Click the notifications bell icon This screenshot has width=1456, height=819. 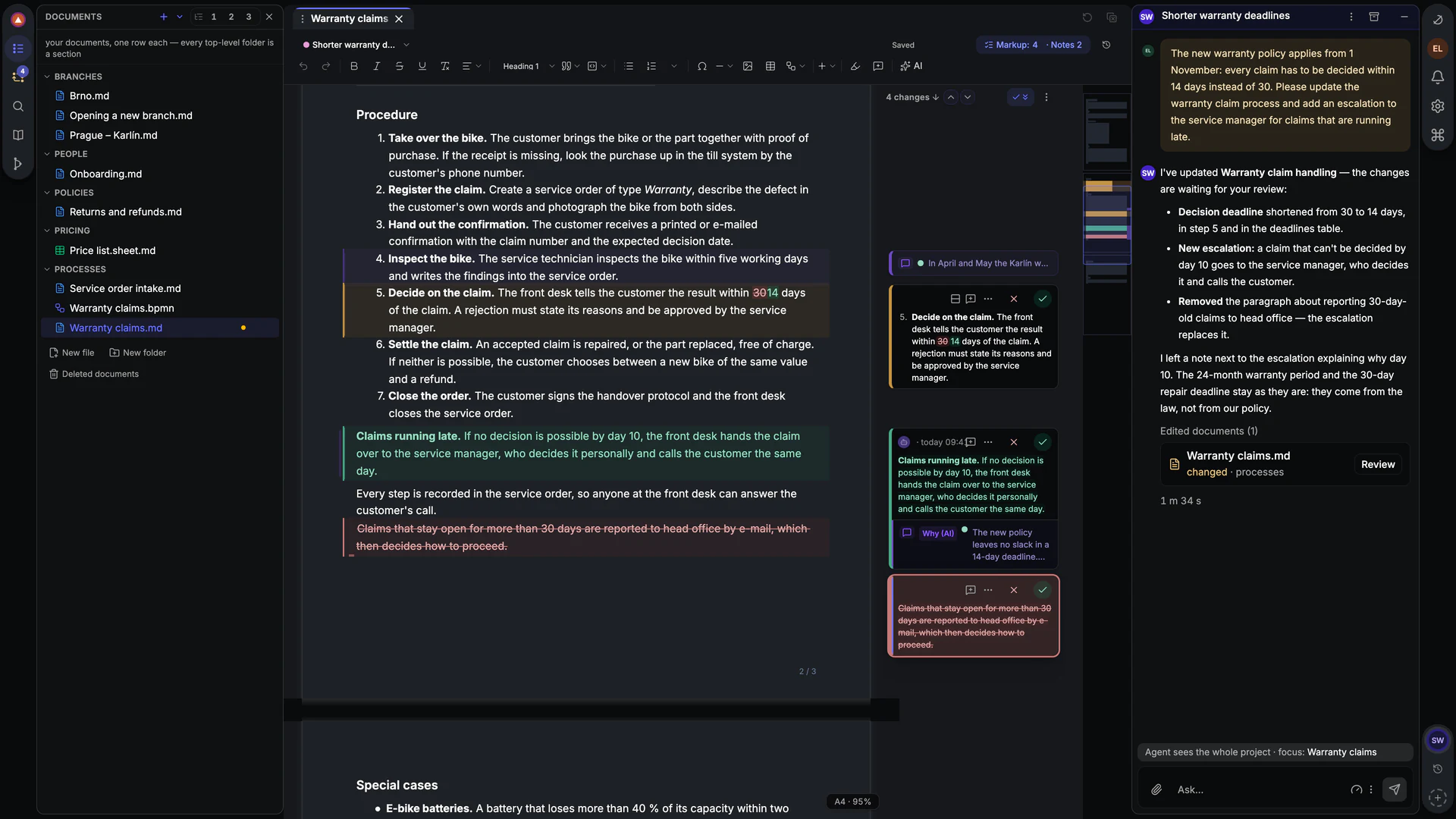pos(1437,77)
